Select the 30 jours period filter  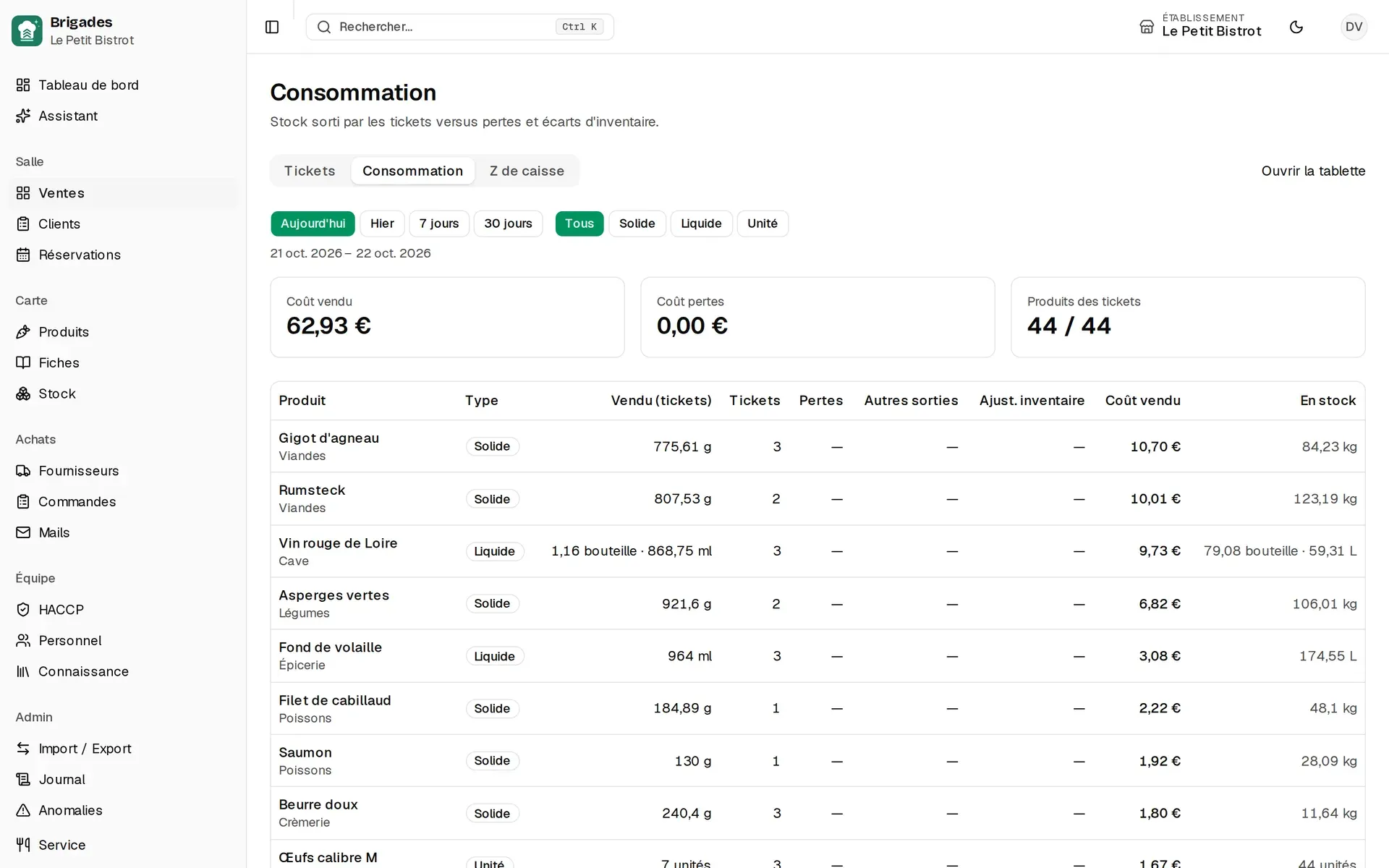(x=508, y=224)
